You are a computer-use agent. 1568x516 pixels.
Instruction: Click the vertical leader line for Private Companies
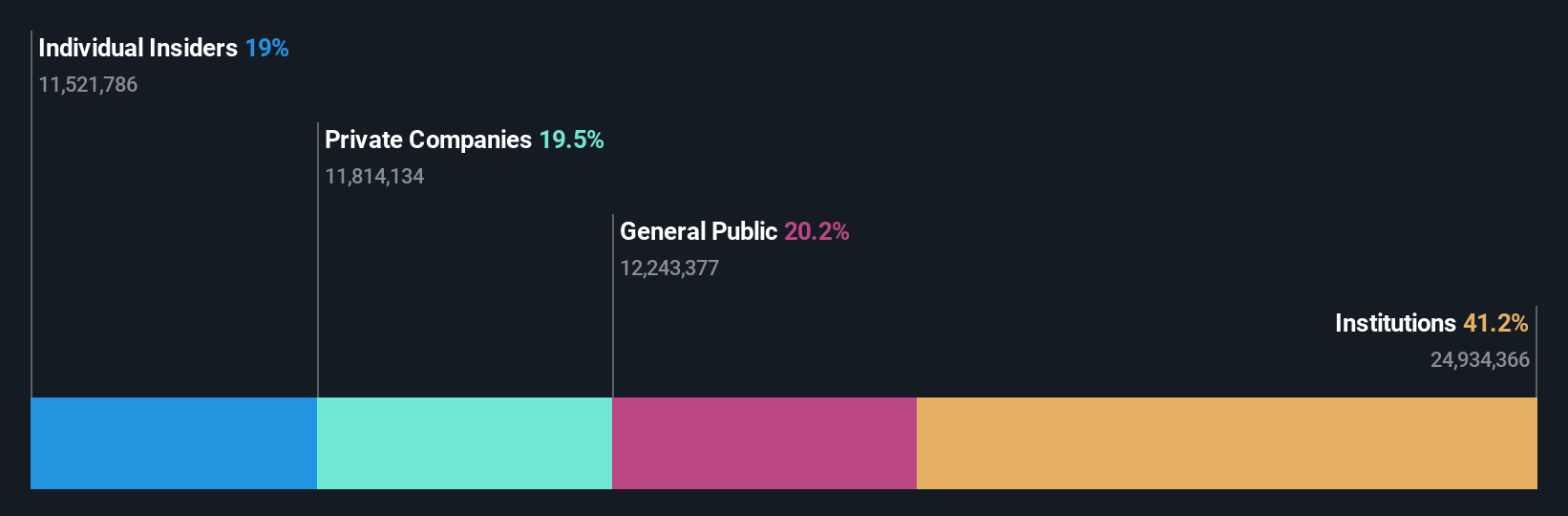[318, 287]
